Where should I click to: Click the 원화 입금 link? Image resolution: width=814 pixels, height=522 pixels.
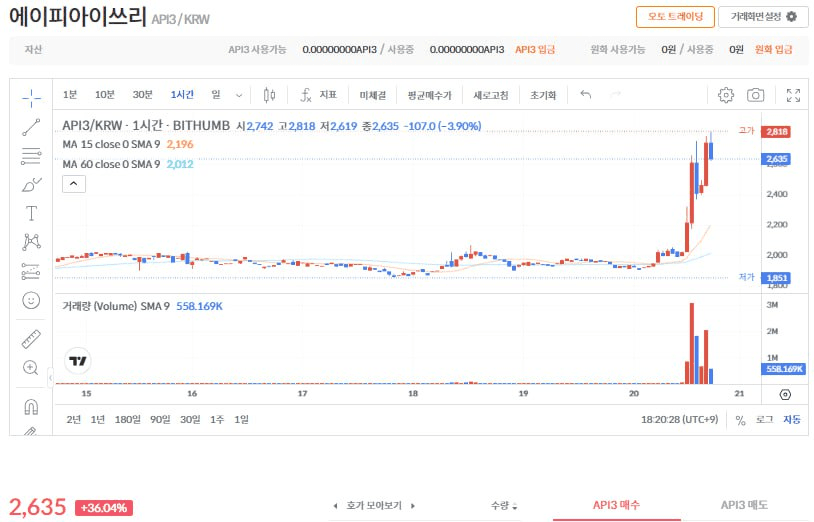click(x=773, y=49)
